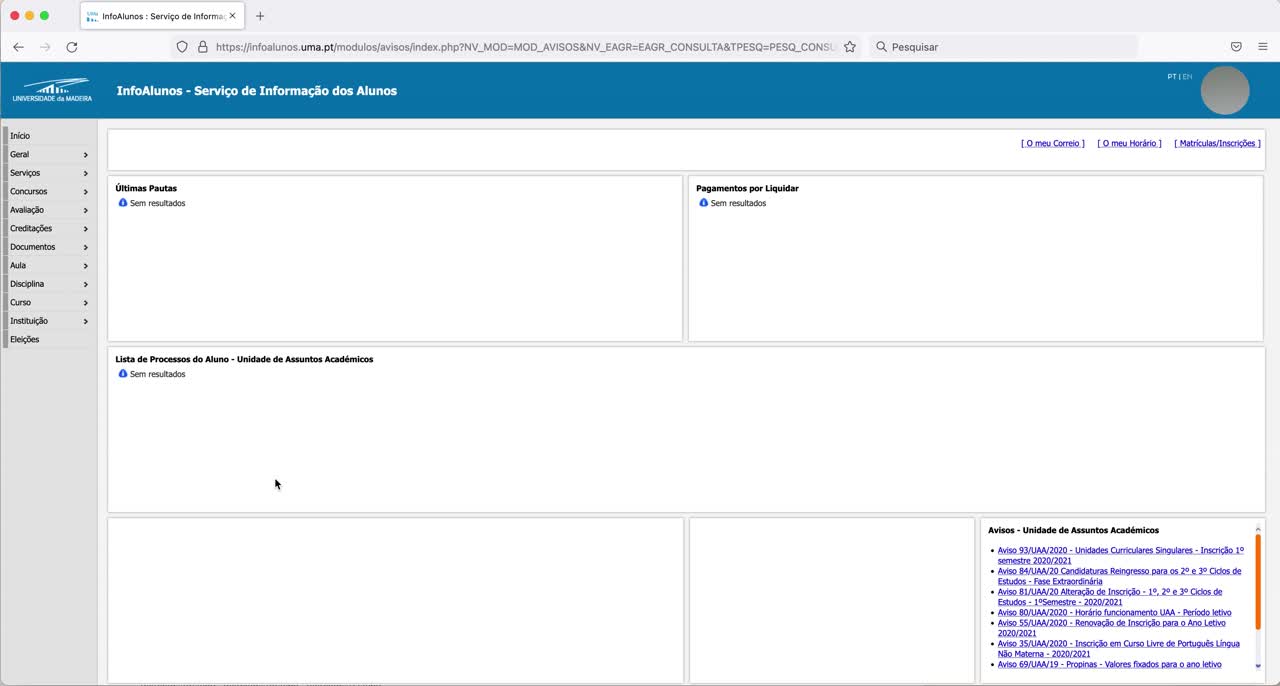Expand the Geral sidebar menu
1280x686 pixels.
[47, 155]
